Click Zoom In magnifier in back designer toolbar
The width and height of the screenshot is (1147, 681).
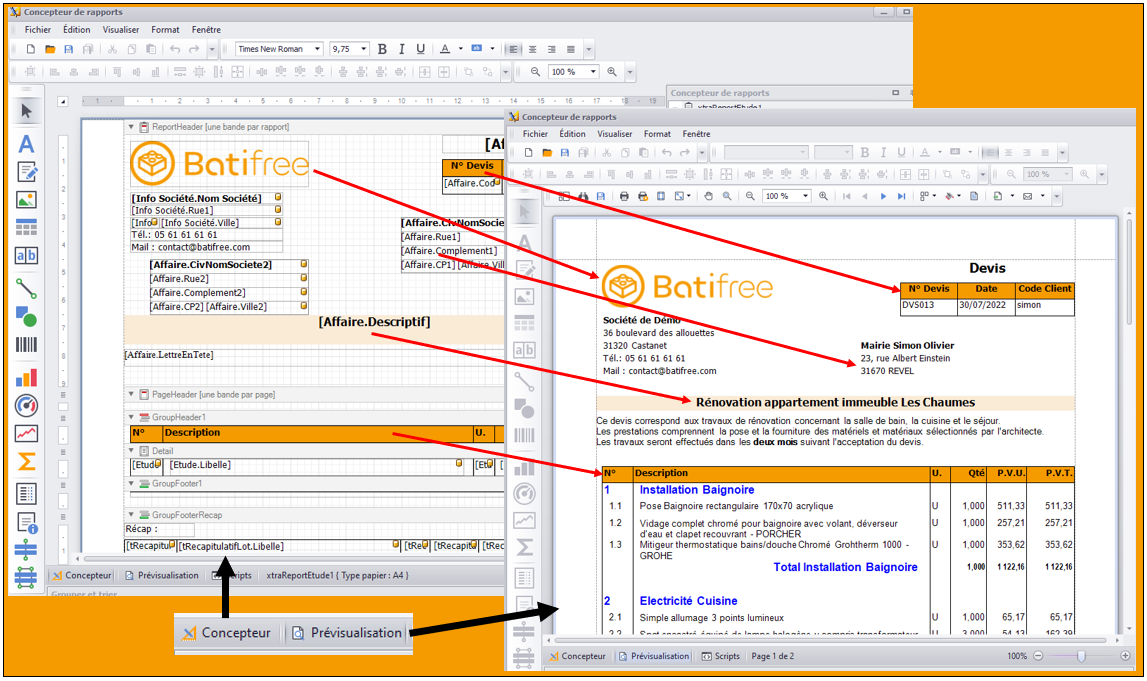coord(612,72)
